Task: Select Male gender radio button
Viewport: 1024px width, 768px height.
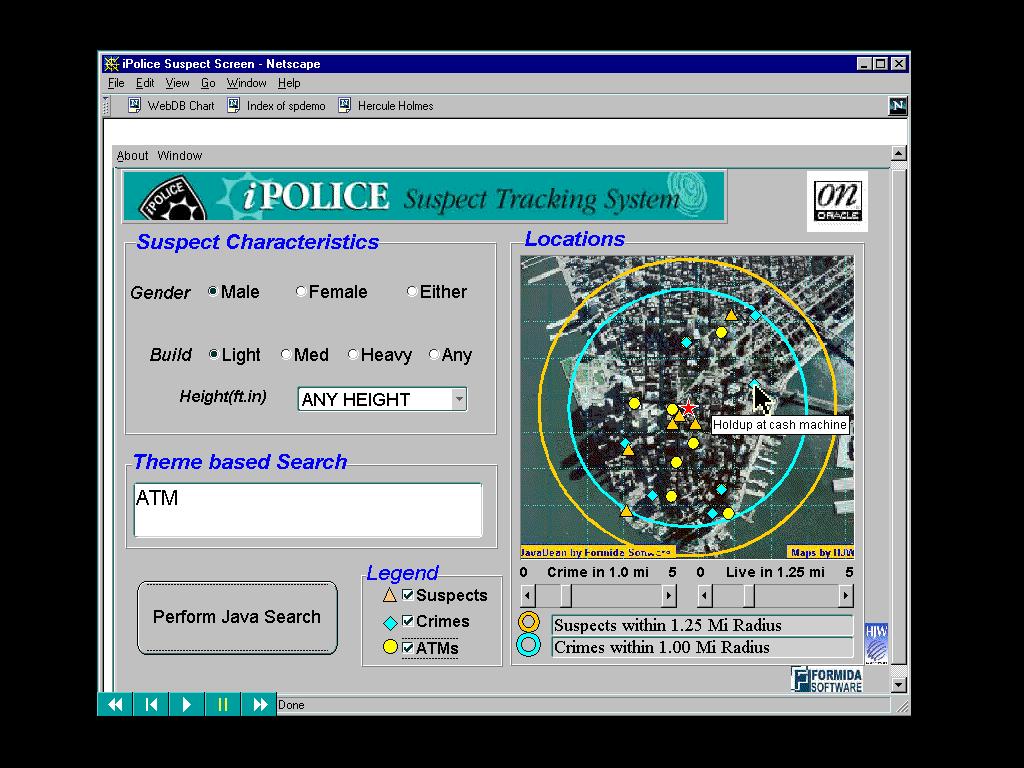Action: click(213, 291)
